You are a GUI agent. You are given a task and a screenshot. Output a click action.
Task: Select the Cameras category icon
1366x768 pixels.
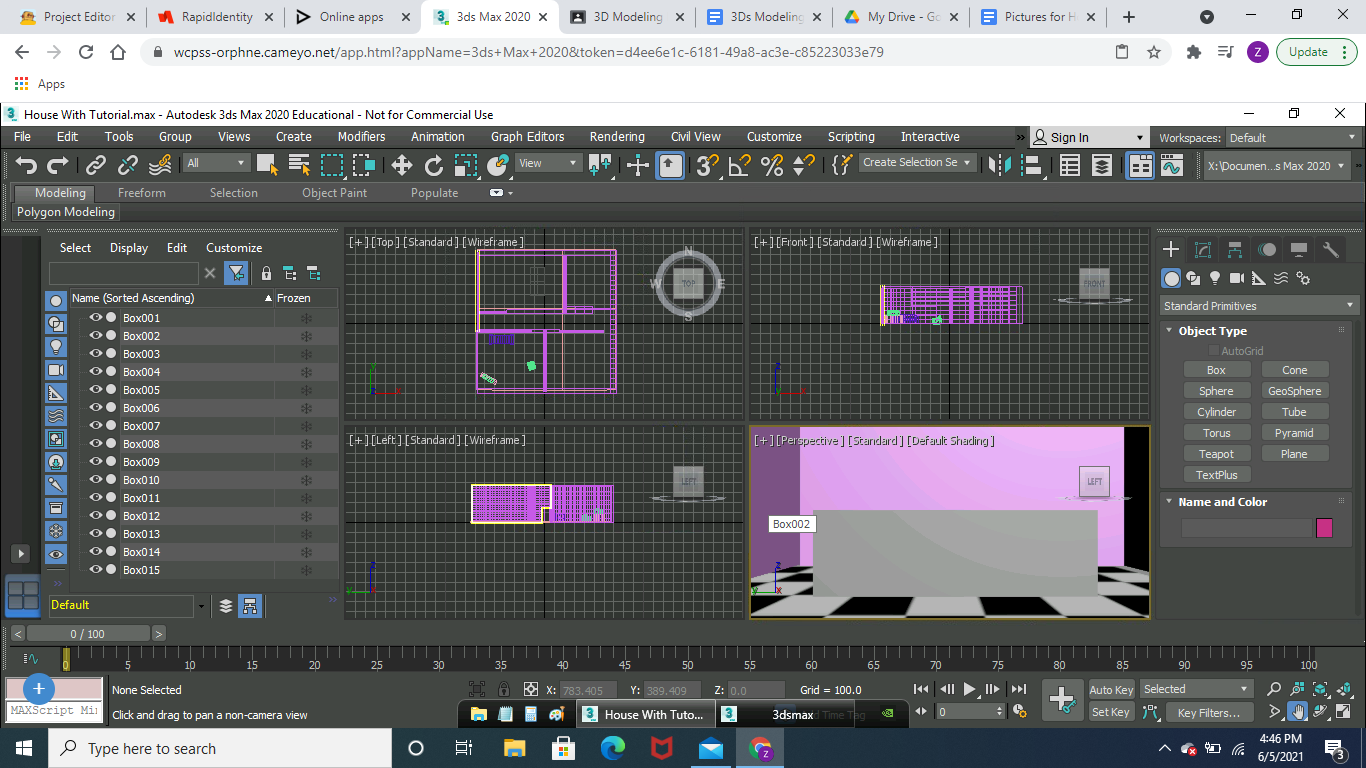[1237, 278]
